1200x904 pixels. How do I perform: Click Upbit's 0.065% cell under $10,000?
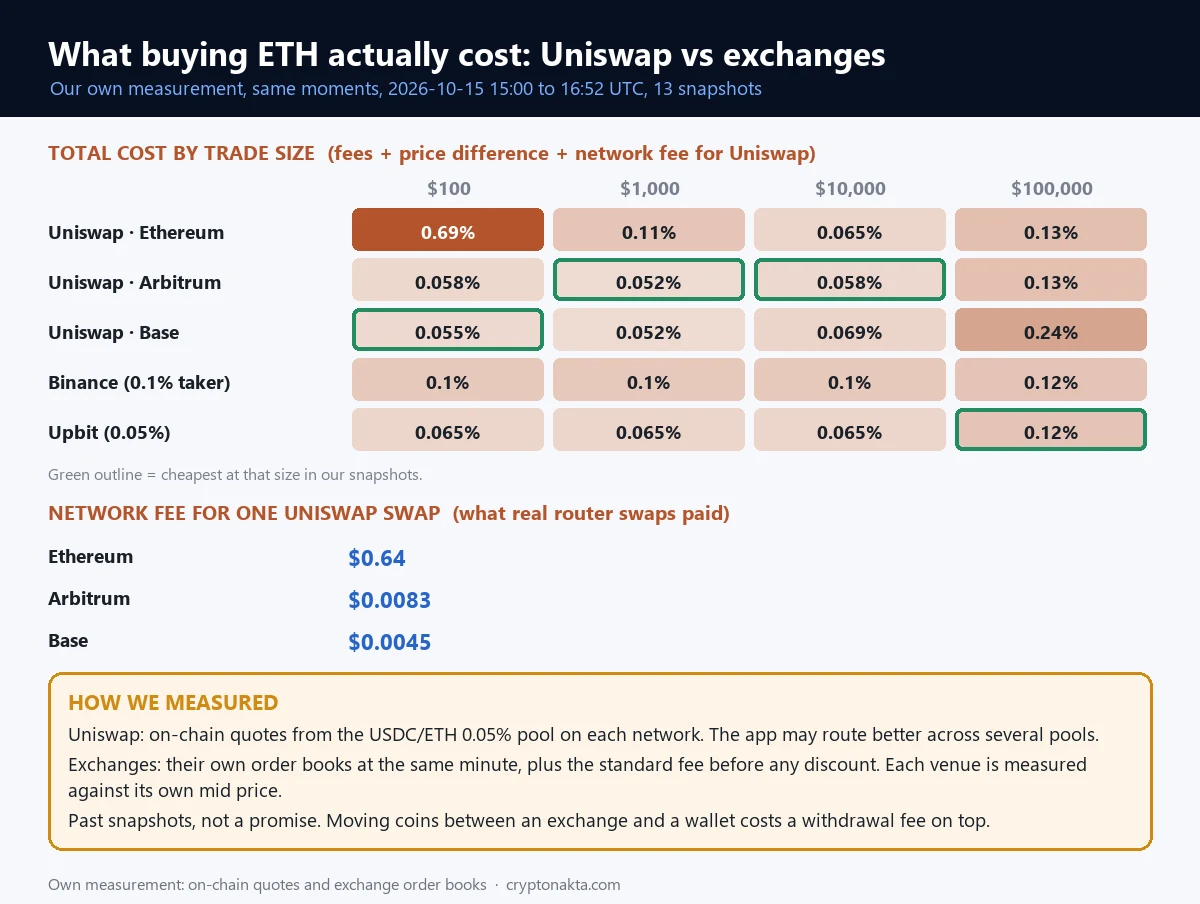click(x=850, y=429)
